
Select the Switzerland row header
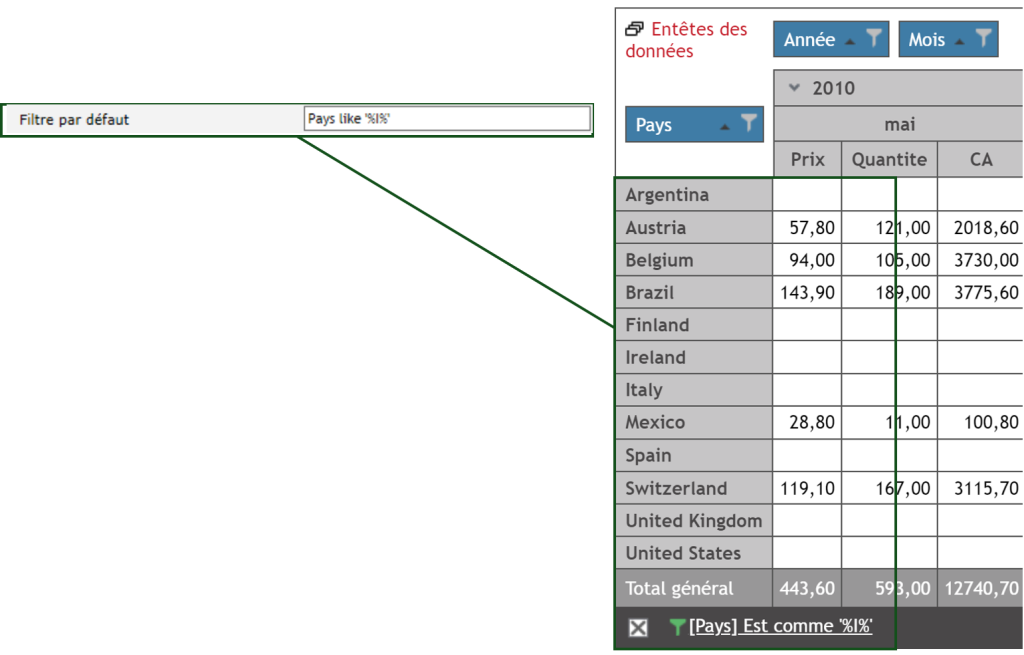point(676,488)
